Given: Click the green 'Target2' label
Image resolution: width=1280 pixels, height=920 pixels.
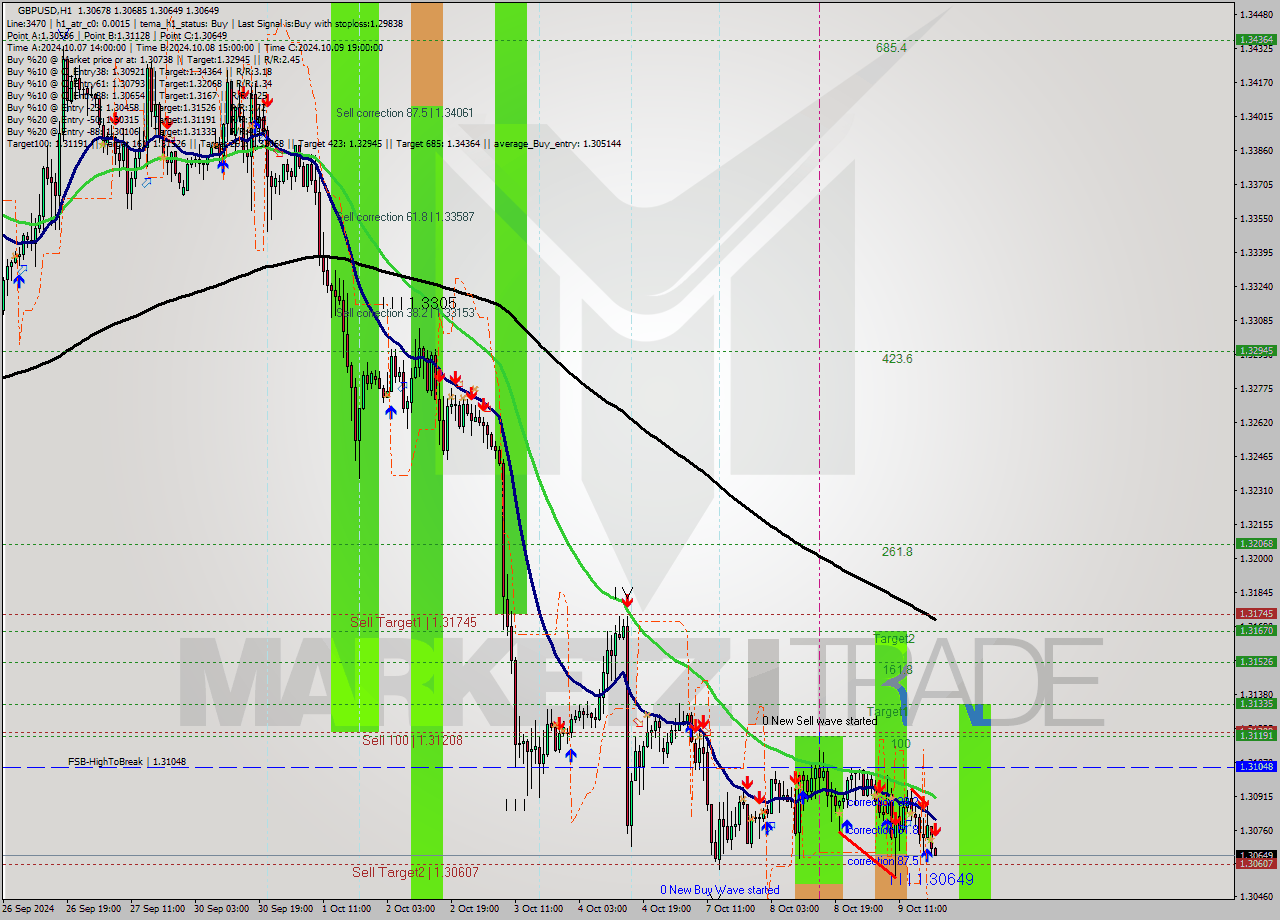Looking at the screenshot, I should (x=894, y=638).
